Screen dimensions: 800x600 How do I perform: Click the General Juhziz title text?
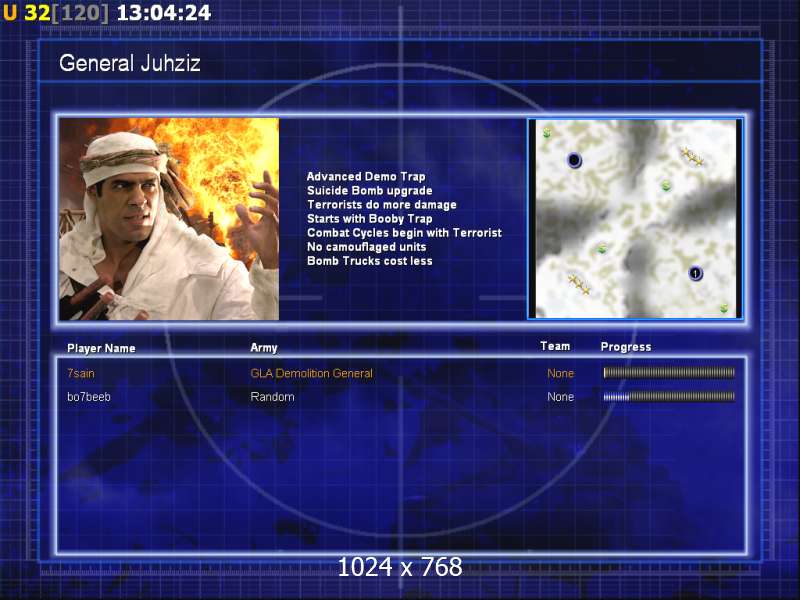130,63
